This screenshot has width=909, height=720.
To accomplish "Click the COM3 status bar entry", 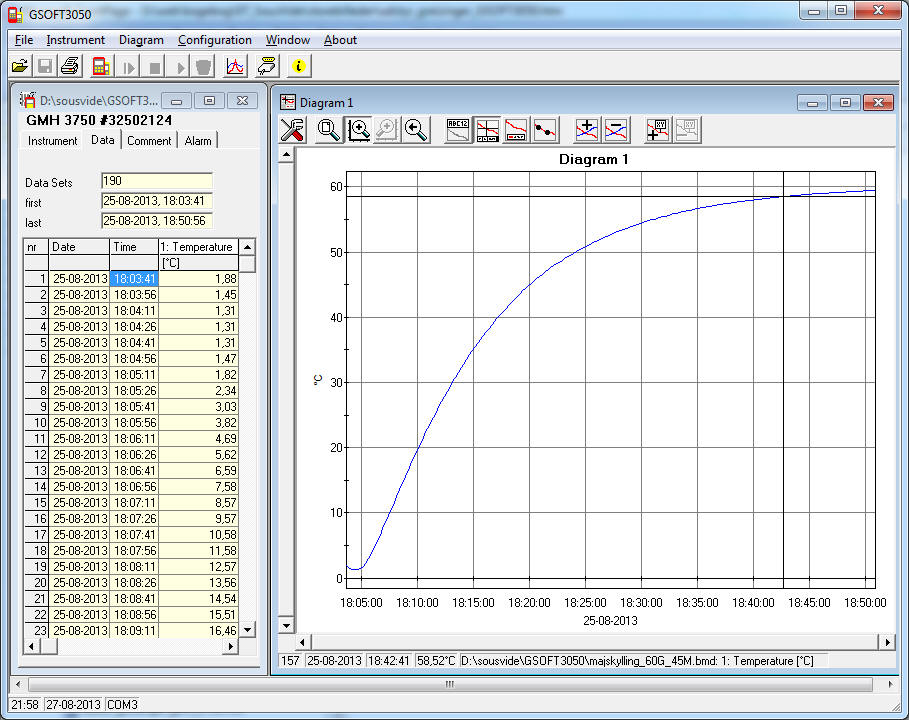I will click(x=122, y=705).
